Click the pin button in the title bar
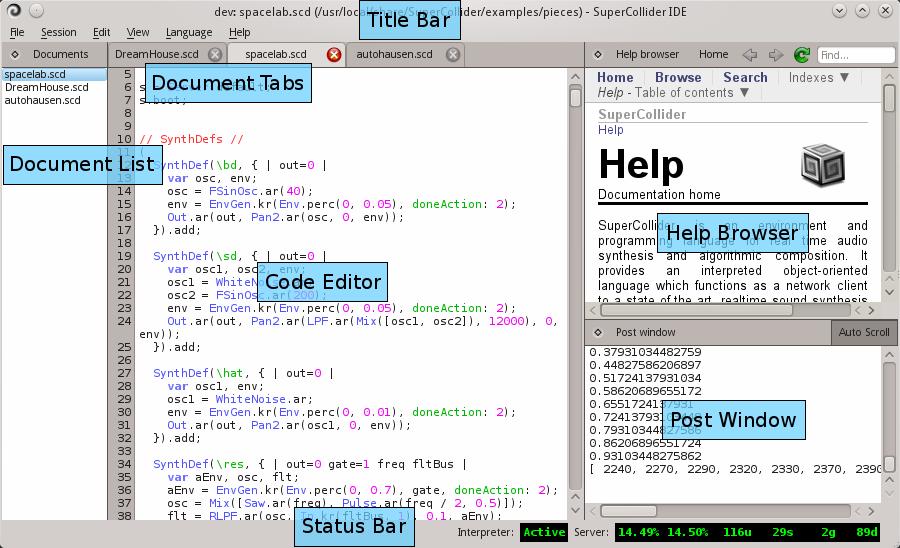The image size is (900, 548). click(x=36, y=10)
